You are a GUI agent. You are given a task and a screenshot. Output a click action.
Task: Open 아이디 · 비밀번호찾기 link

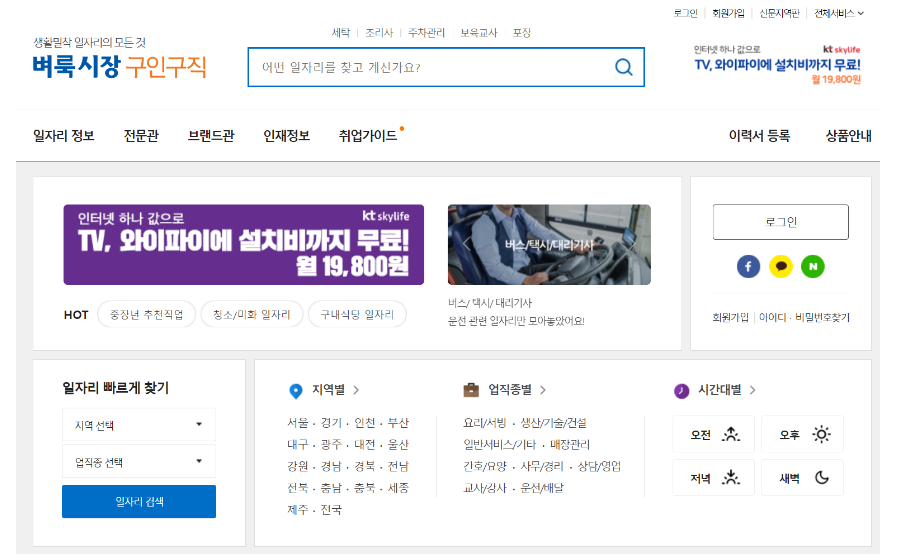(804, 317)
